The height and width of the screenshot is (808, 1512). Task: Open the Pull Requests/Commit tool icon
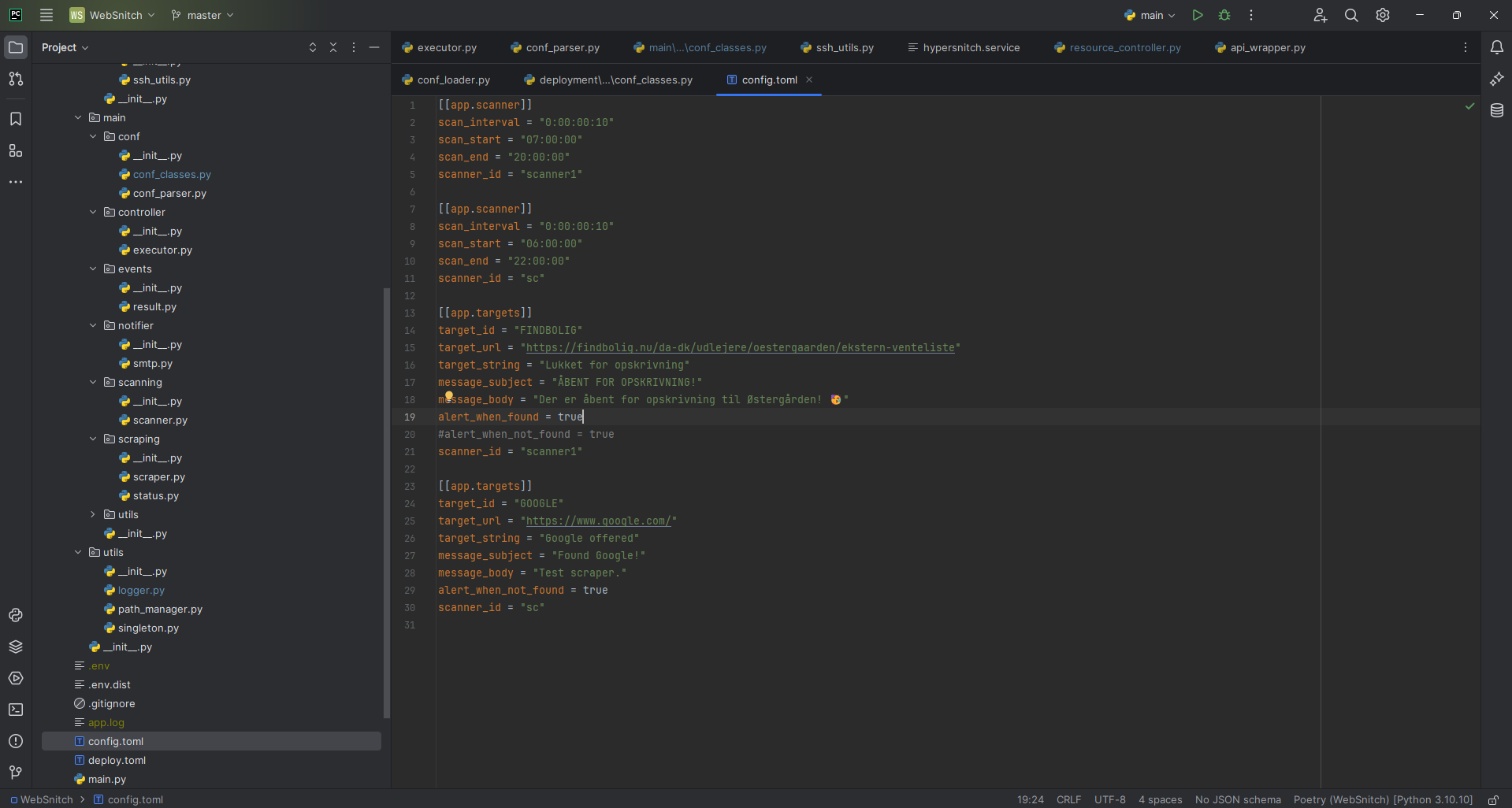coord(16,79)
